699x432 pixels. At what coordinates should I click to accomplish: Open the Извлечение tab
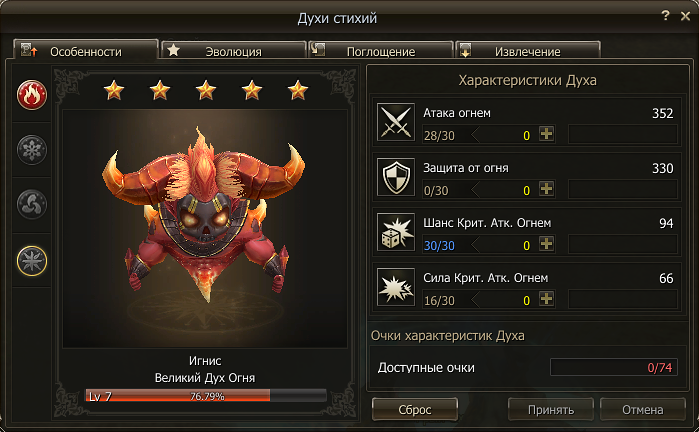[x=528, y=50]
